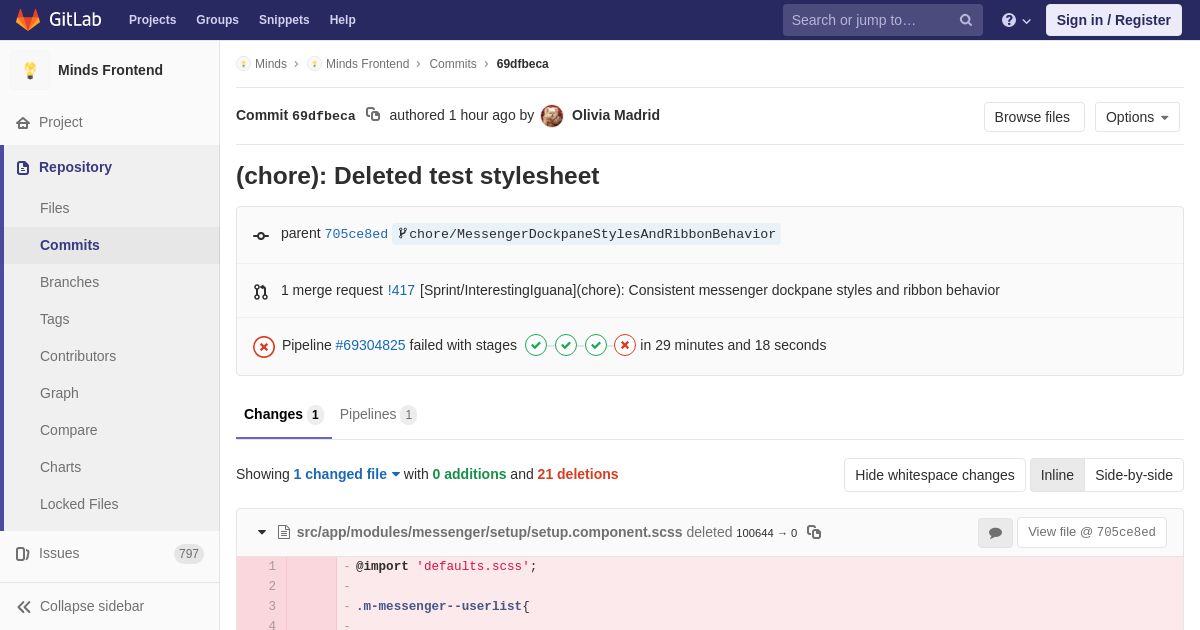1200x630 pixels.
Task: Click the first passed stage icon
Action: [536, 345]
